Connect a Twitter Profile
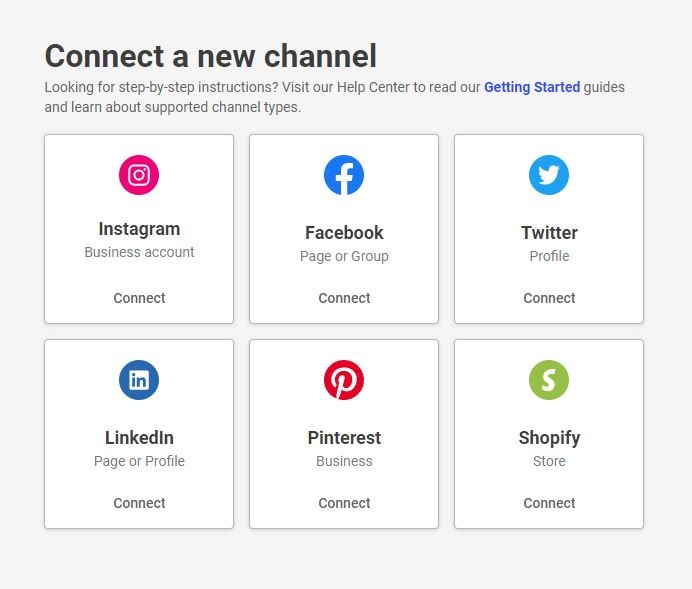692x589 pixels. coord(549,298)
